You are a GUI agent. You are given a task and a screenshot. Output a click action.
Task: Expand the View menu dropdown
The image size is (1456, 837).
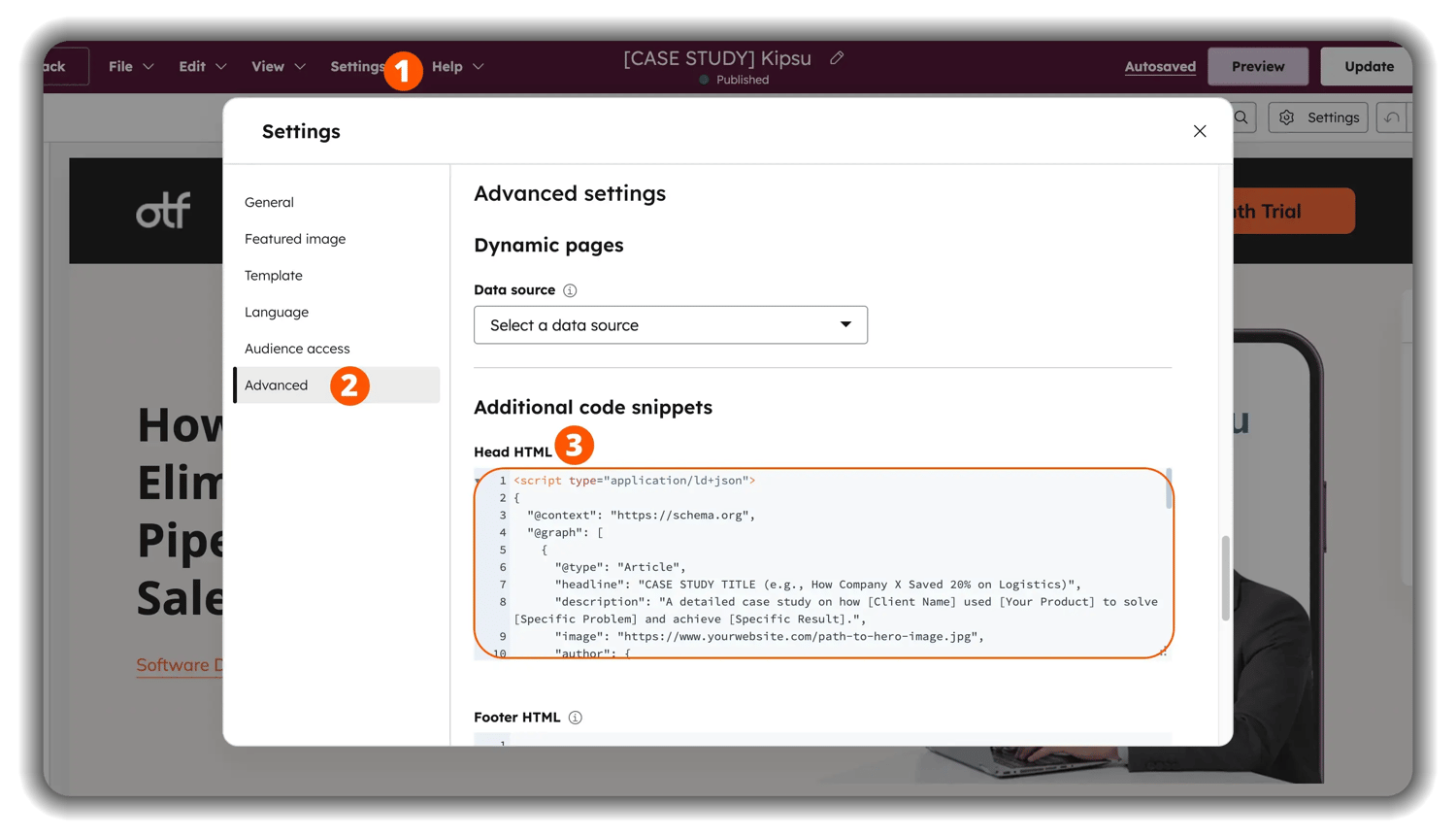[x=277, y=66]
